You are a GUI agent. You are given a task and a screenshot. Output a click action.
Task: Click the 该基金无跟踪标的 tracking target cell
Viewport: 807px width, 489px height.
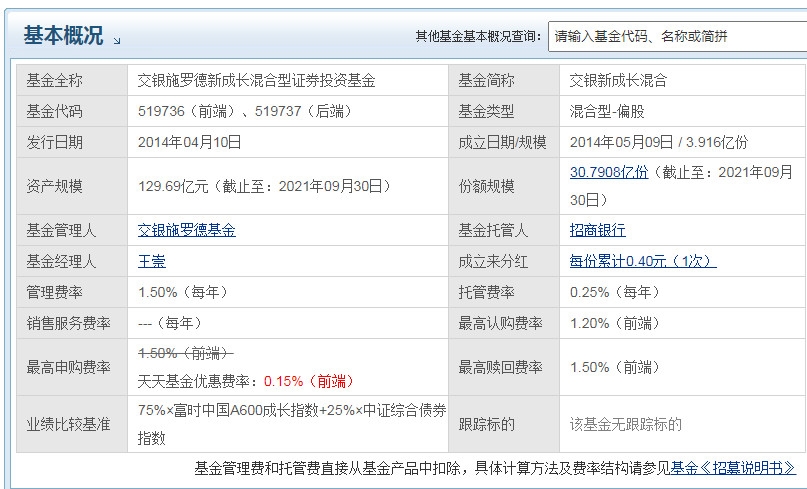pyautogui.click(x=625, y=424)
